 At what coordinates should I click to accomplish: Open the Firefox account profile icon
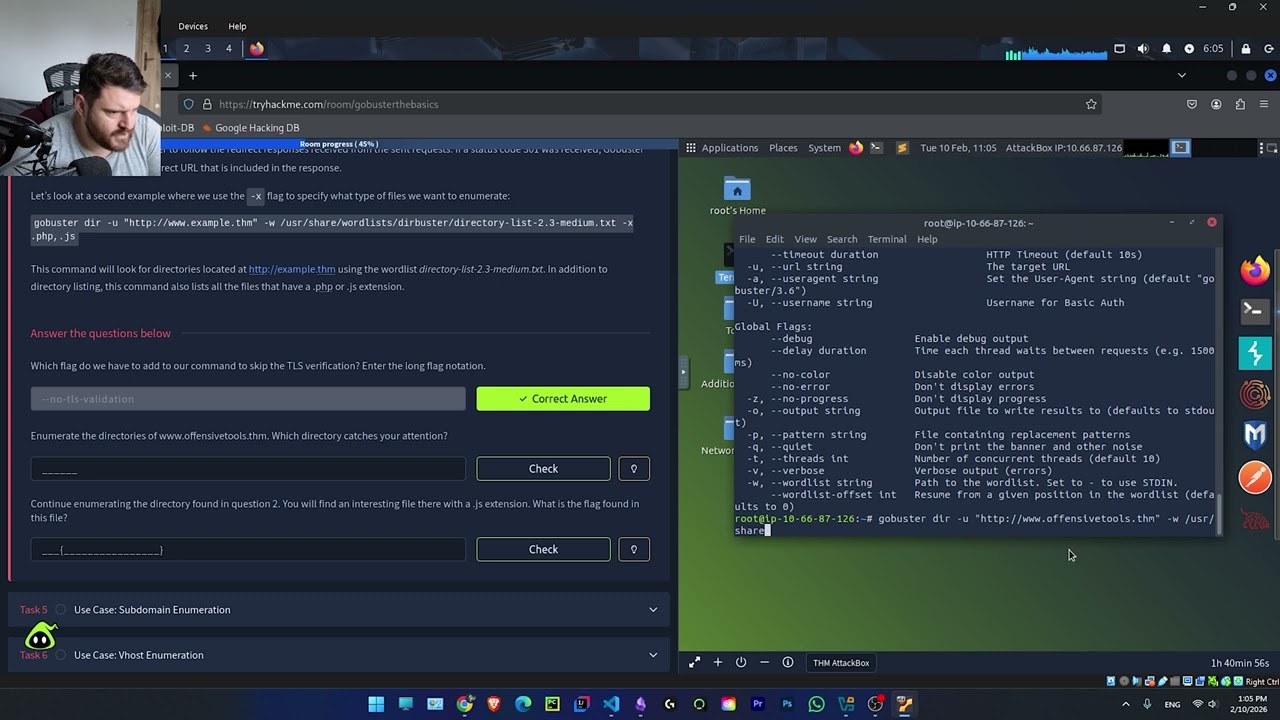(x=1216, y=104)
